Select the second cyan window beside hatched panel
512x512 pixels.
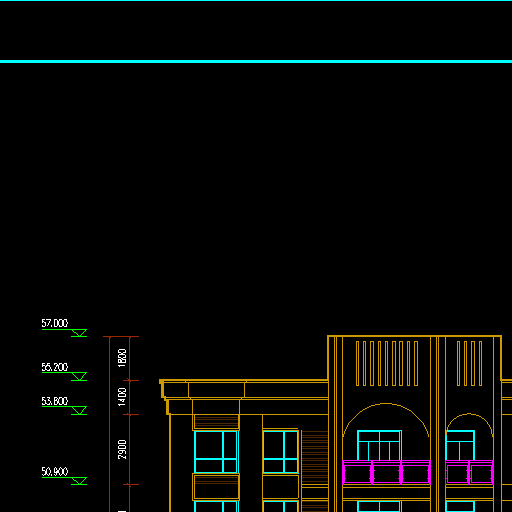click(280, 452)
